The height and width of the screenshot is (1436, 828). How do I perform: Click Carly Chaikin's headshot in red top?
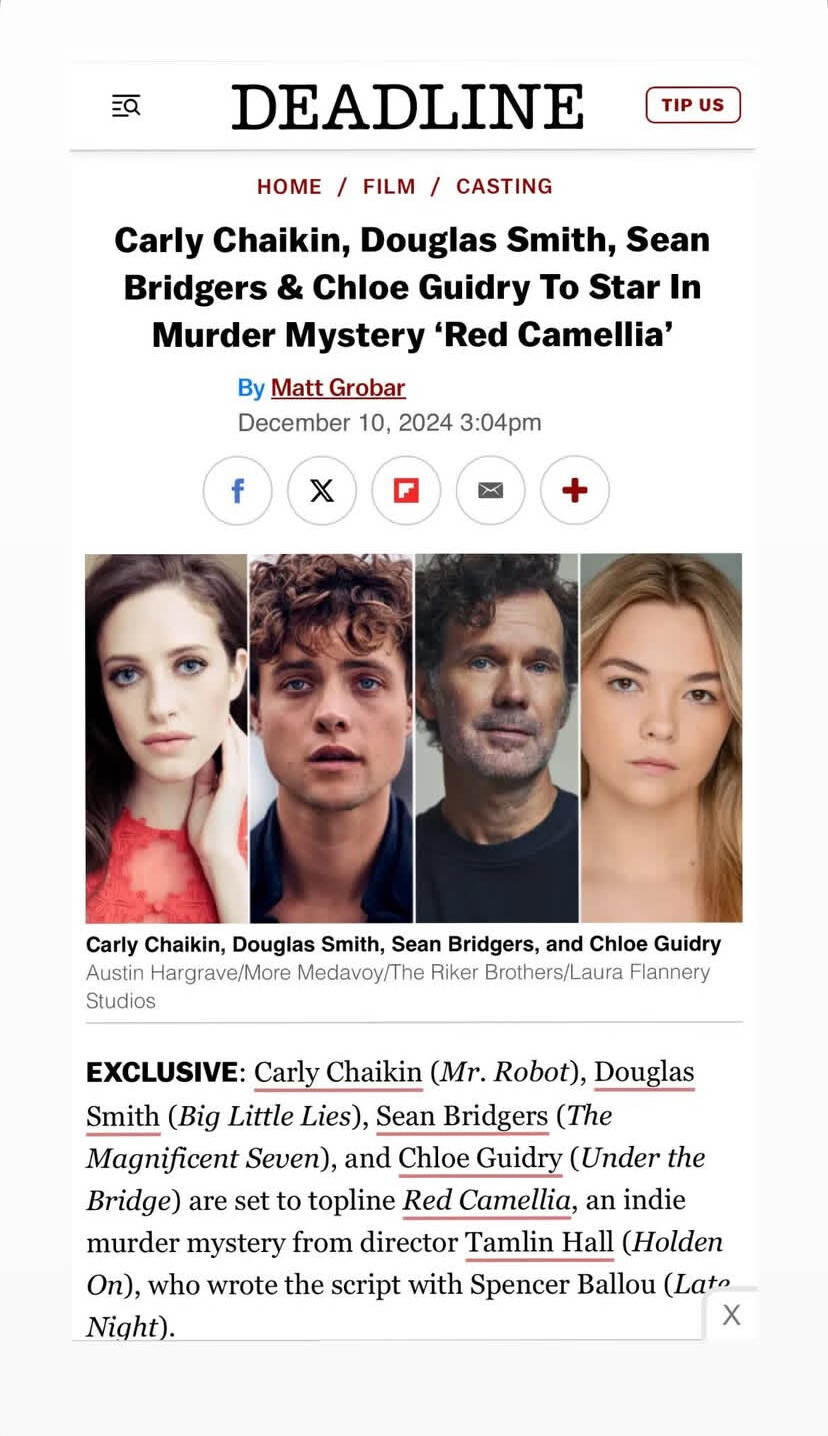(166, 738)
